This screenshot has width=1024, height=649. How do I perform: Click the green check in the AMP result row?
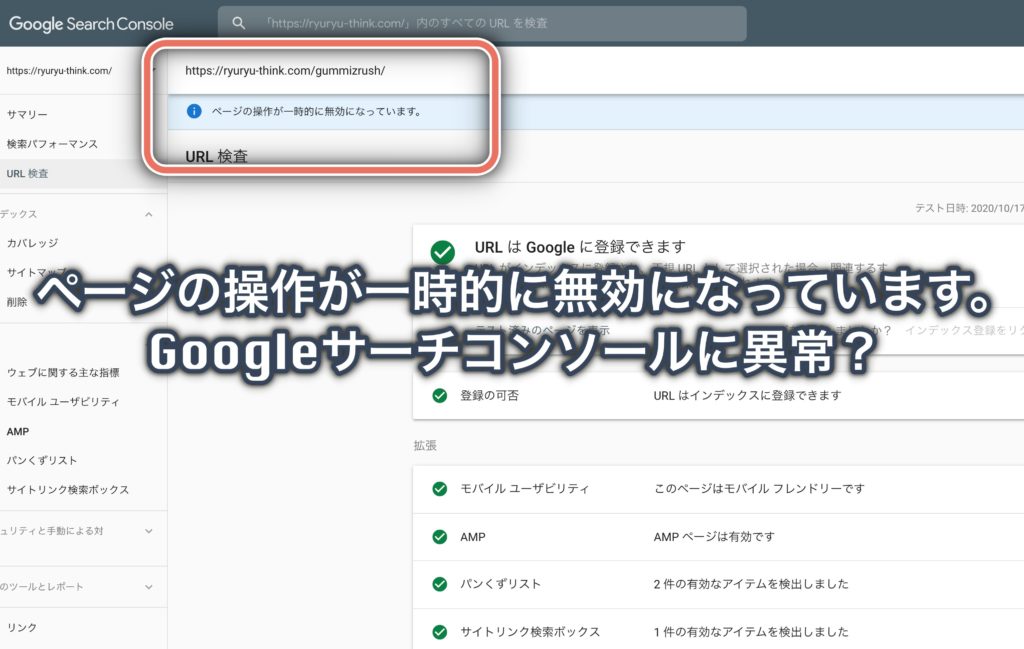tap(440, 537)
